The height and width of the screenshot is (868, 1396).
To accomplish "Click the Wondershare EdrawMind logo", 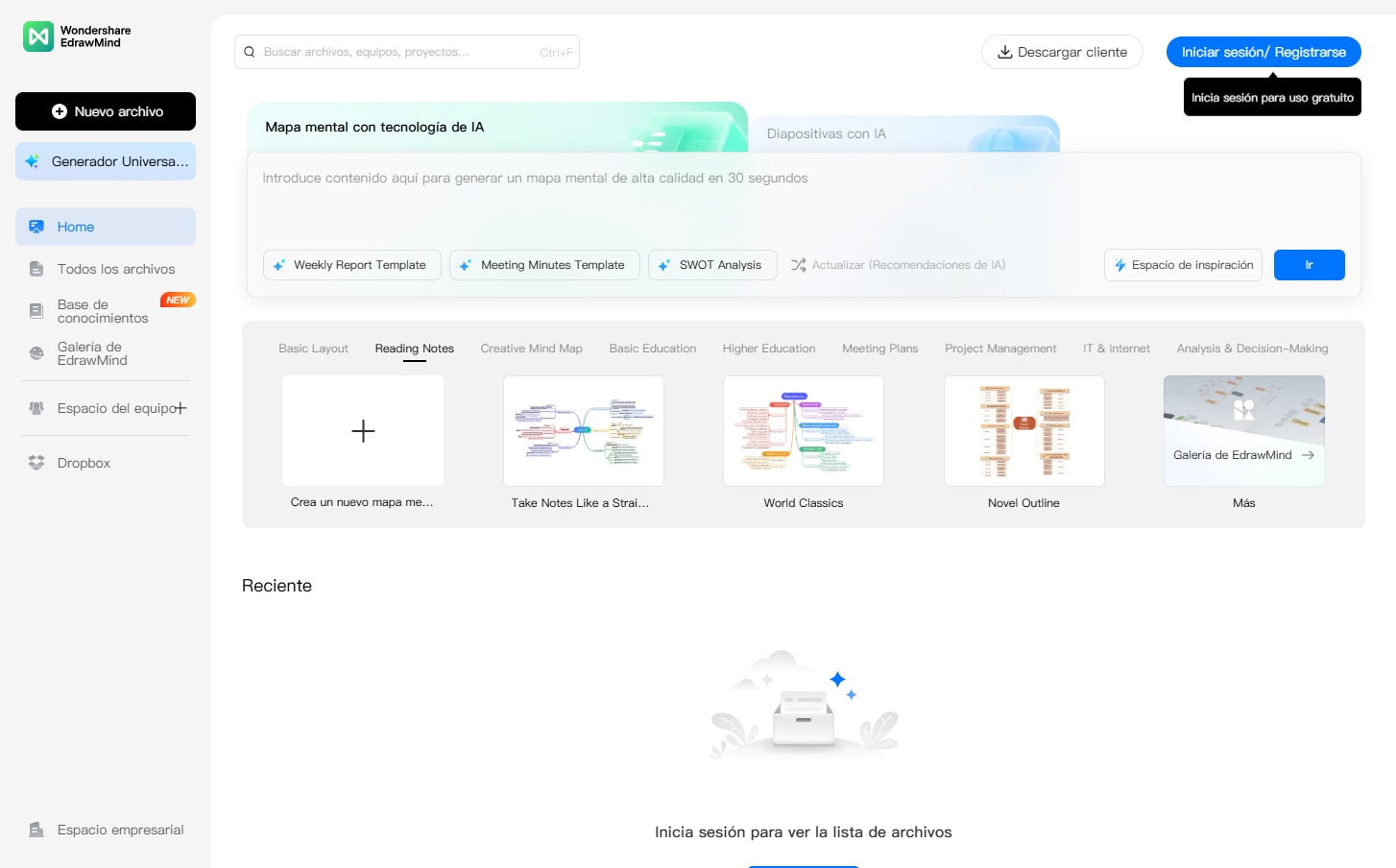I will coord(91,36).
